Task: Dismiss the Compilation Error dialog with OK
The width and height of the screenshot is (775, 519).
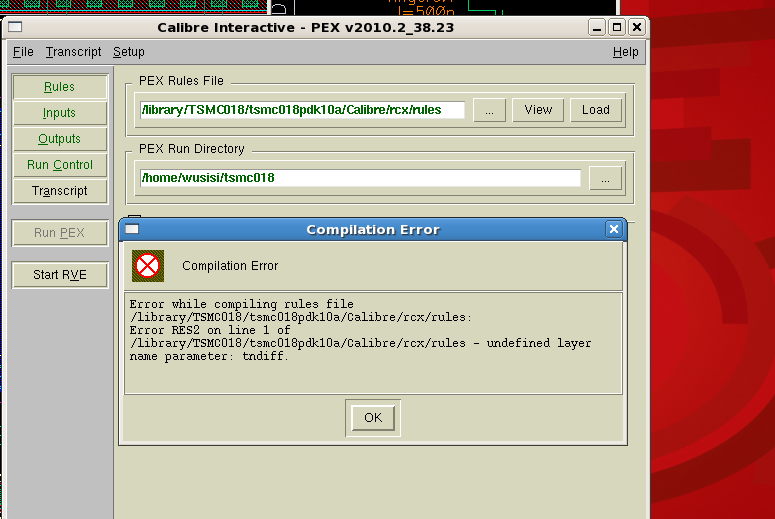Action: (x=373, y=418)
